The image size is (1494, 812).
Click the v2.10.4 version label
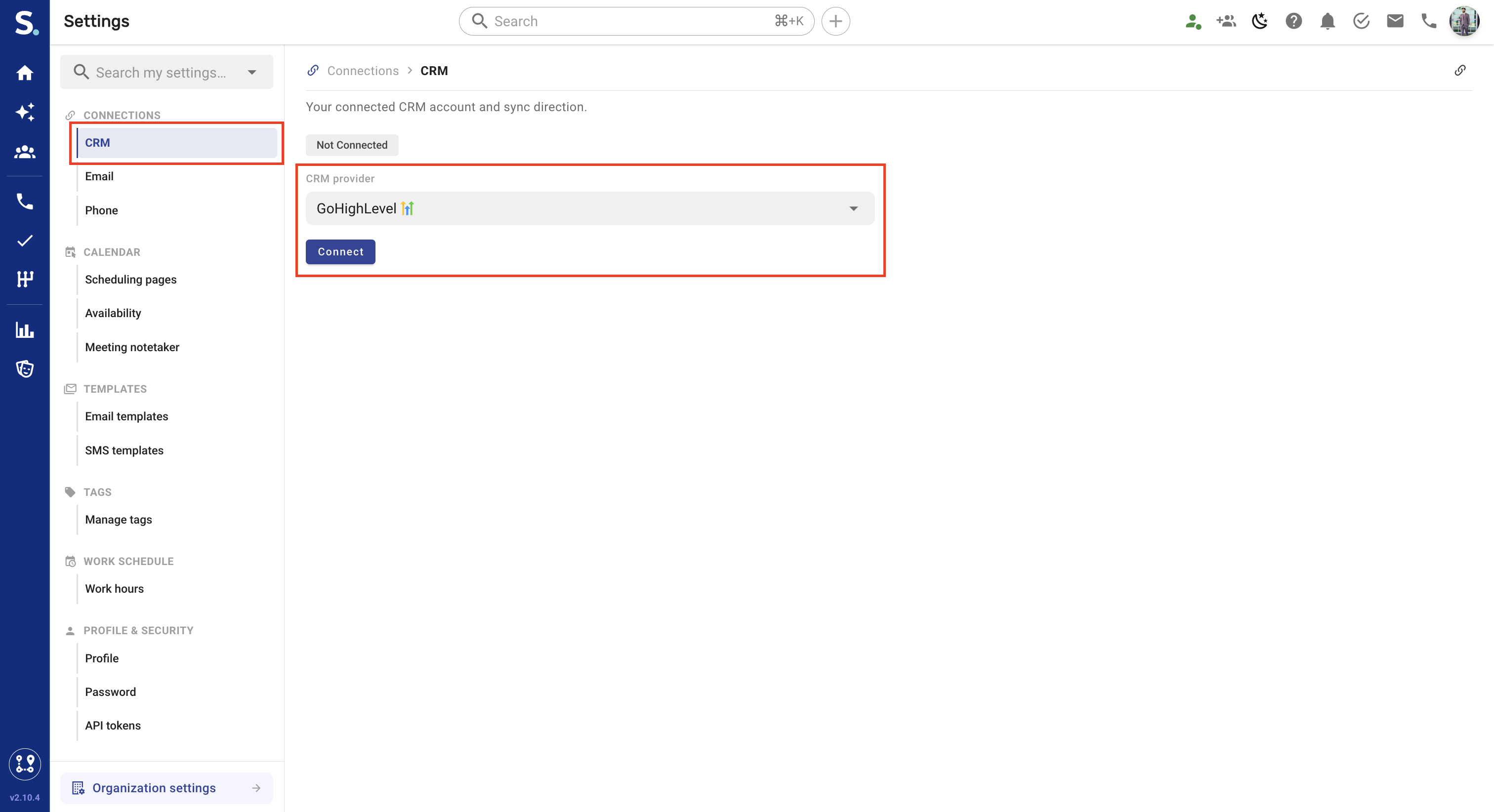point(24,798)
